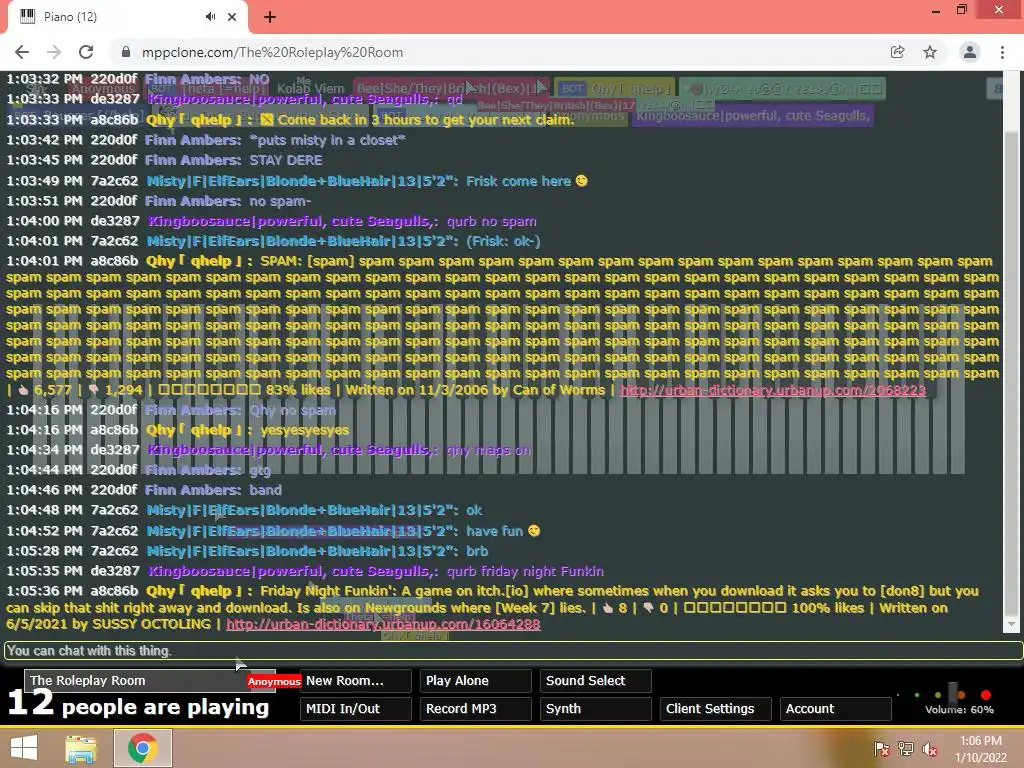The height and width of the screenshot is (768, 1024).
Task: Click Qhy name on "yesyesyesyes" message
Action: tap(199, 430)
